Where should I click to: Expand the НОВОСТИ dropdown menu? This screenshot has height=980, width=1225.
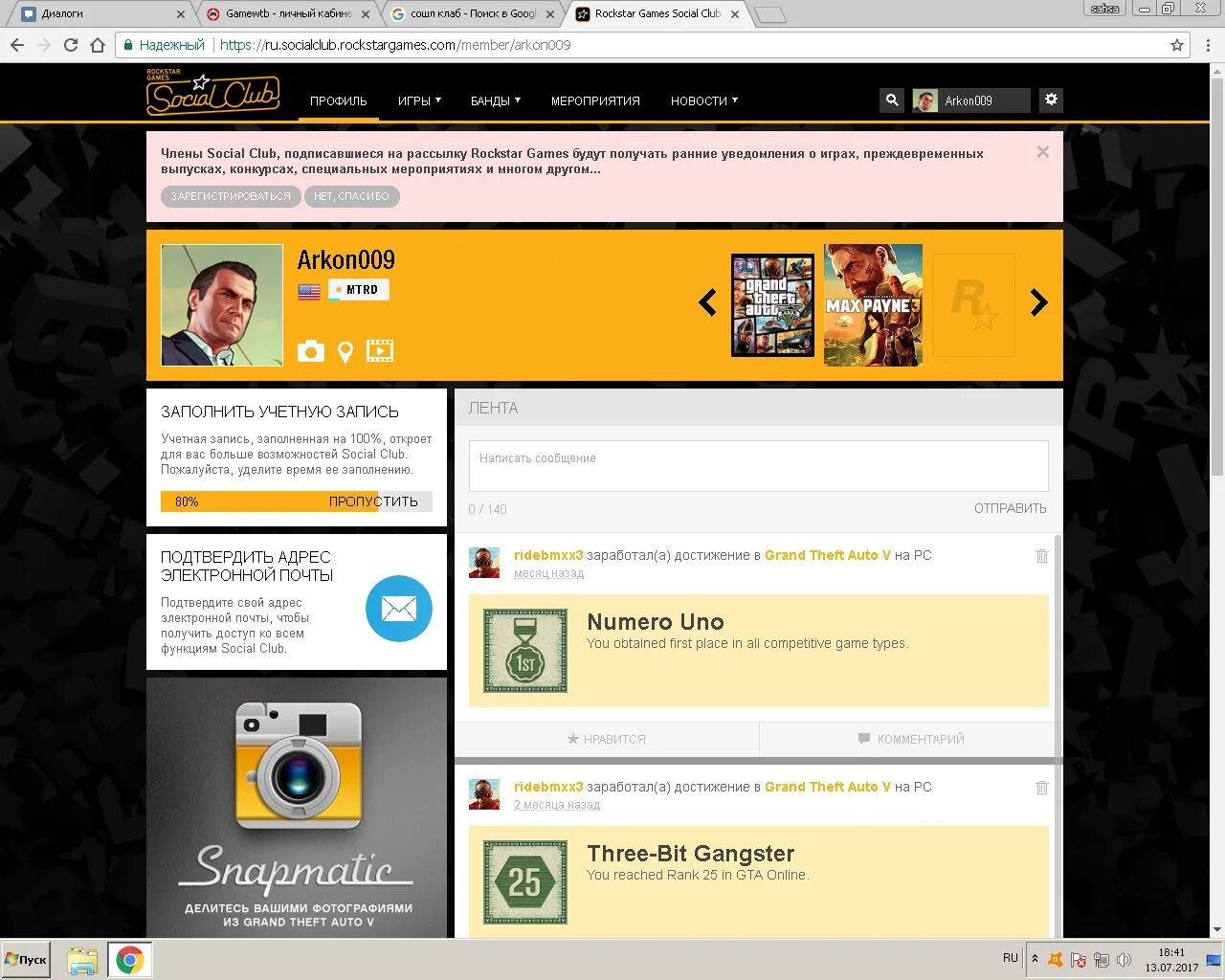click(x=704, y=100)
